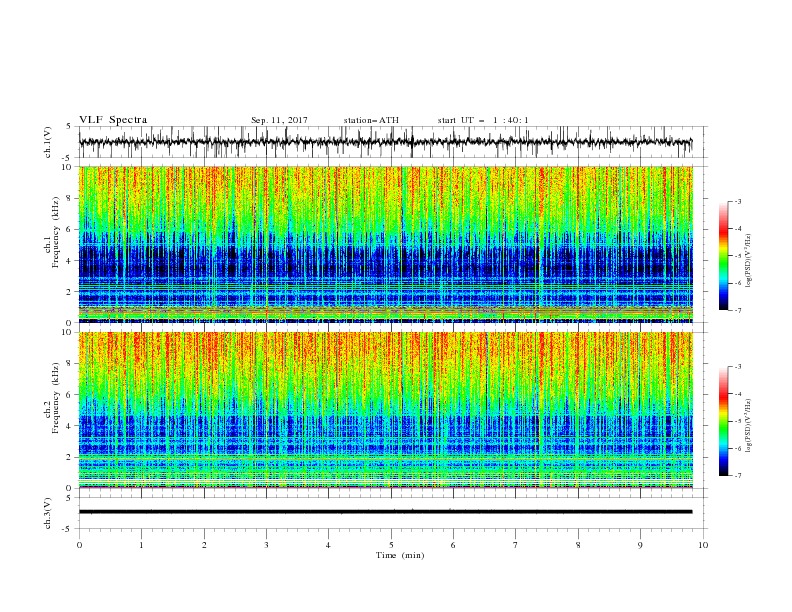Select the ch.2 "Frequency (kHz)" axis label

click(56, 398)
